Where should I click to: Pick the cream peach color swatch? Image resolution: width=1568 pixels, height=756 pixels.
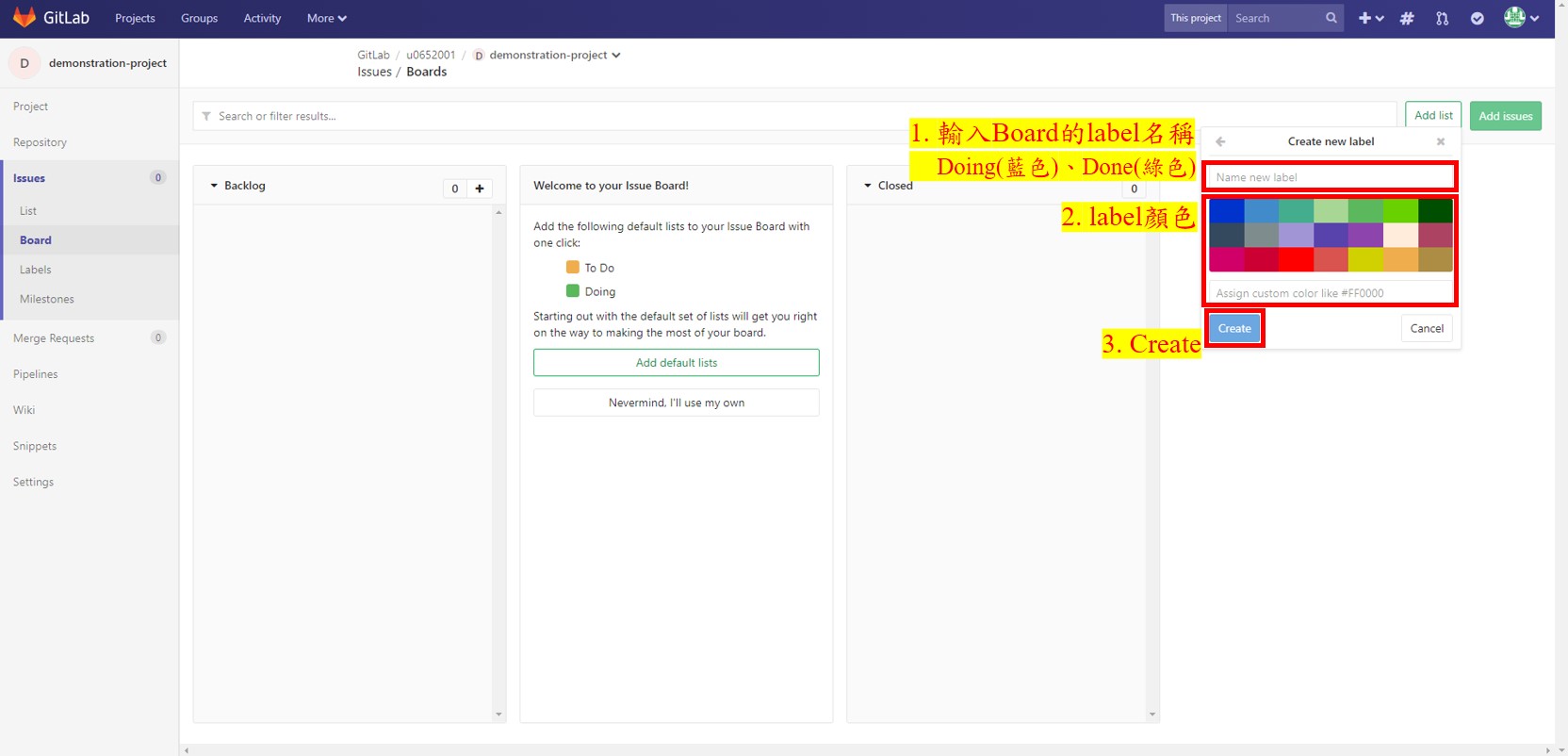(x=1400, y=235)
